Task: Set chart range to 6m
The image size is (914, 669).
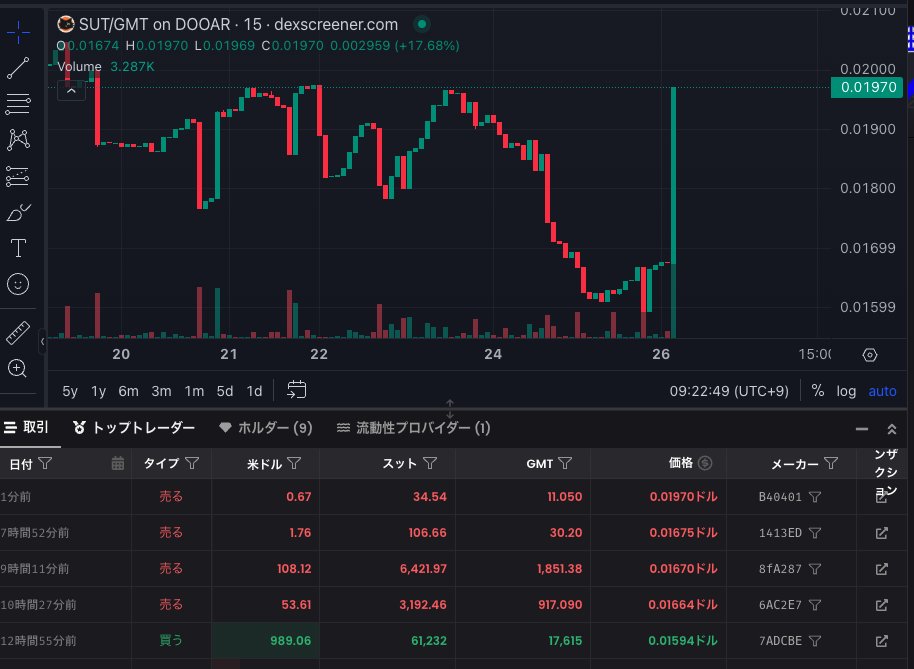Action: click(129, 391)
